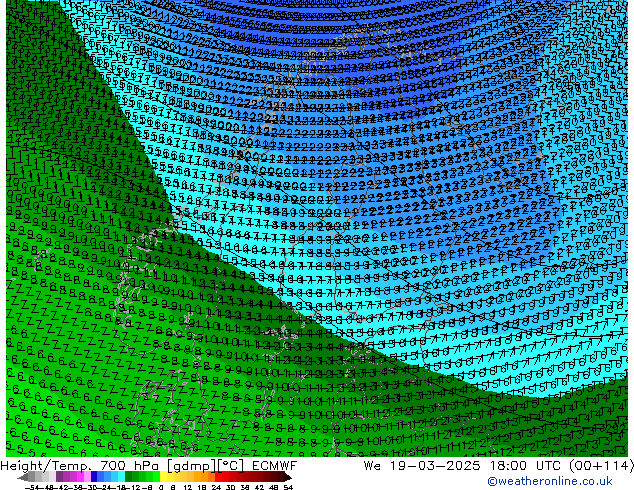The image size is (634, 490).
Task: Click the '18:00 UTC' valid time text
Action: tap(525, 466)
